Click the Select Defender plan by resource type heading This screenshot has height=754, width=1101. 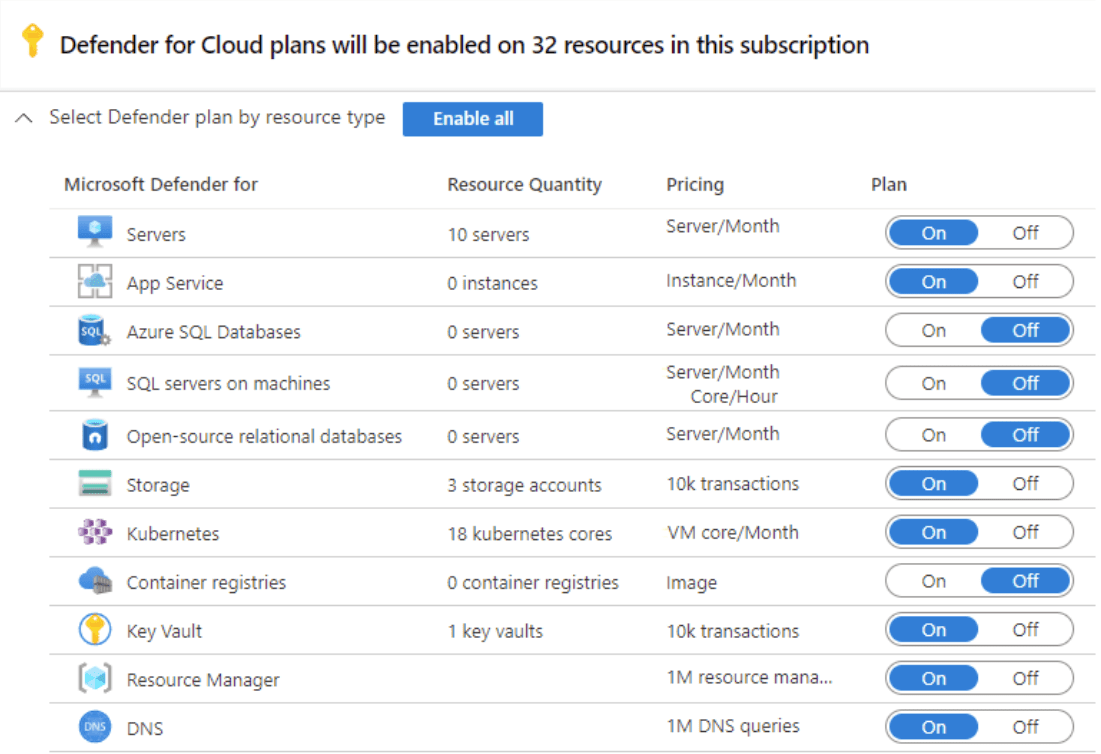pyautogui.click(x=217, y=117)
